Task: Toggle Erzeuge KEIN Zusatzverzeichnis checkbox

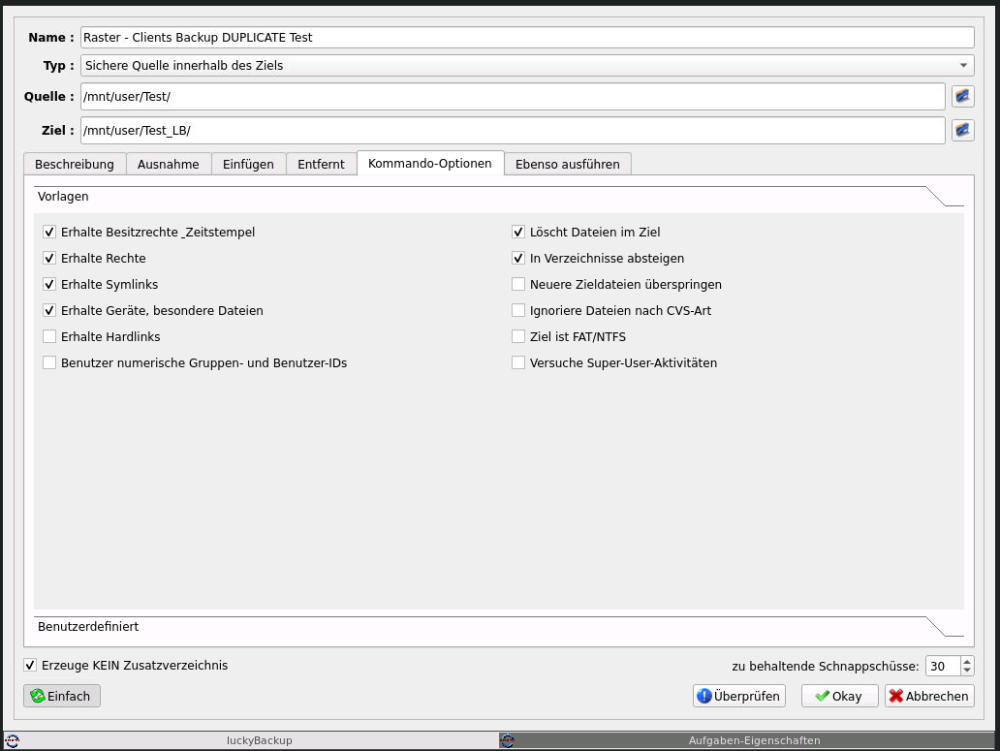Action: tap(30, 666)
